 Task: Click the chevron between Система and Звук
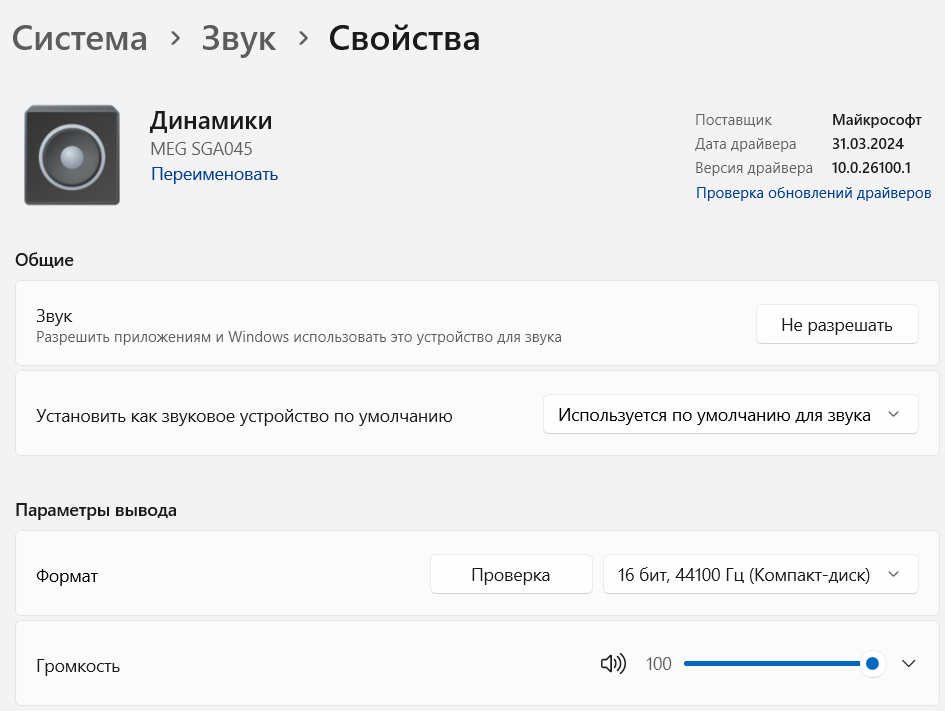175,39
